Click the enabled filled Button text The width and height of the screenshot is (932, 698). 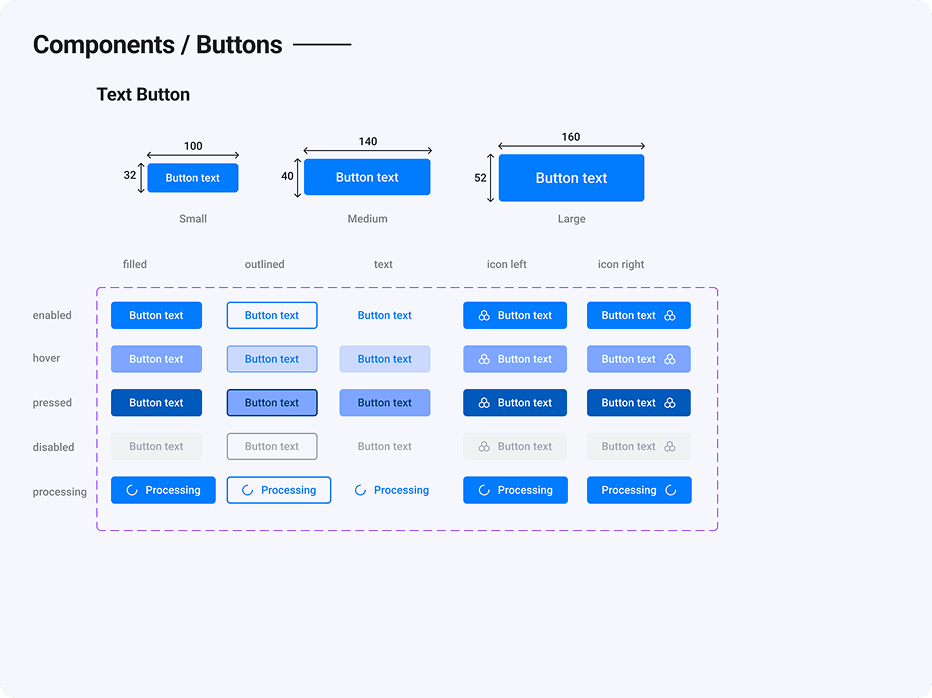[x=156, y=316]
